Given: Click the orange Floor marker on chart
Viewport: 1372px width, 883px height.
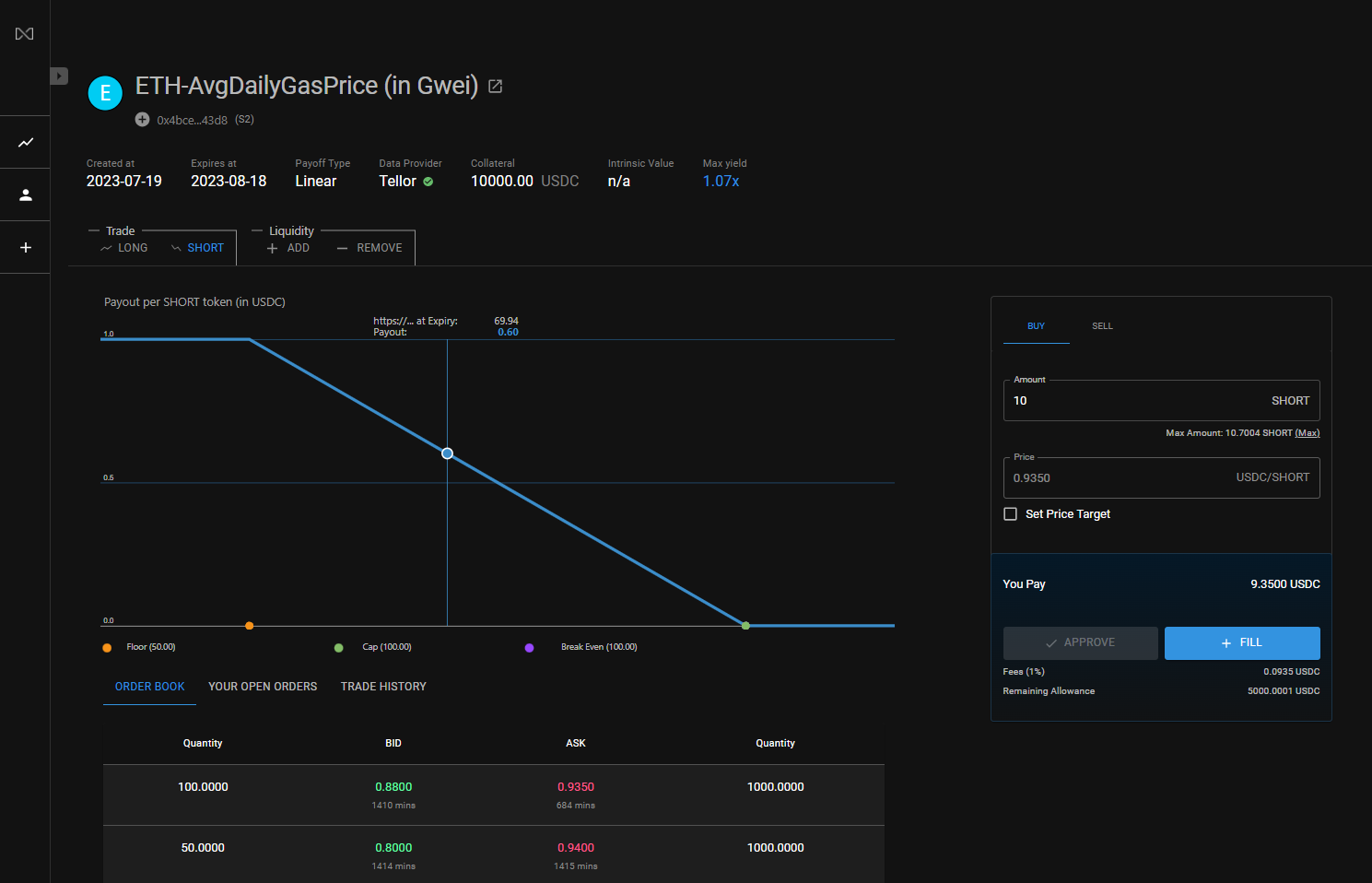Looking at the screenshot, I should (x=250, y=626).
